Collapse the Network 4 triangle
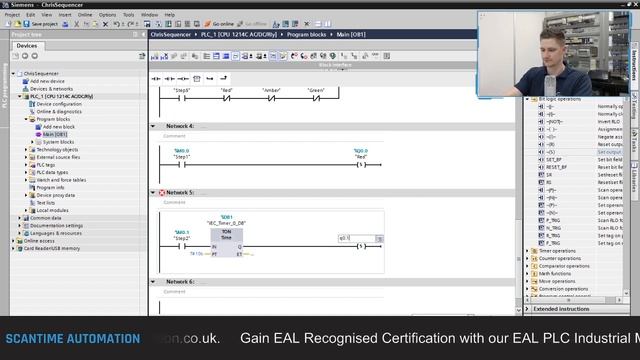This screenshot has height=360, width=640. coord(153,126)
